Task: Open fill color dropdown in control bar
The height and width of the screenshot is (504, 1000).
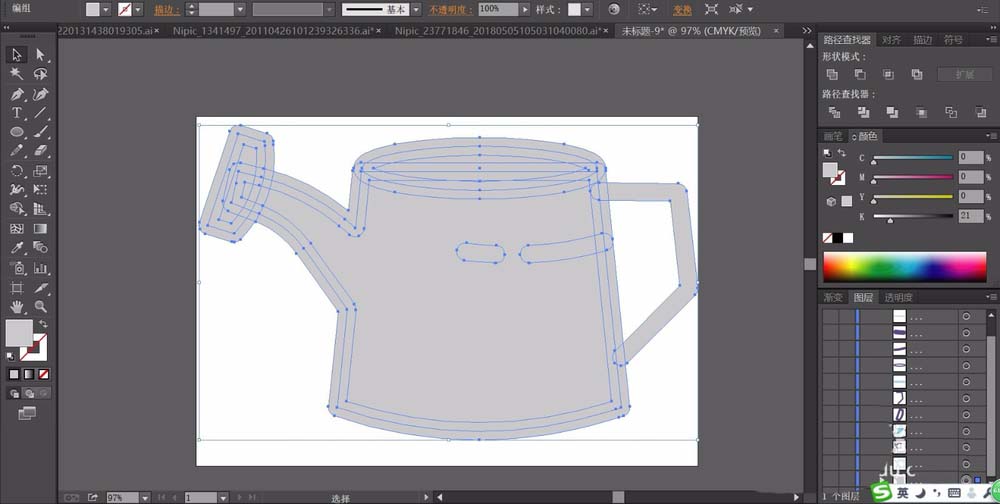Action: (106, 10)
